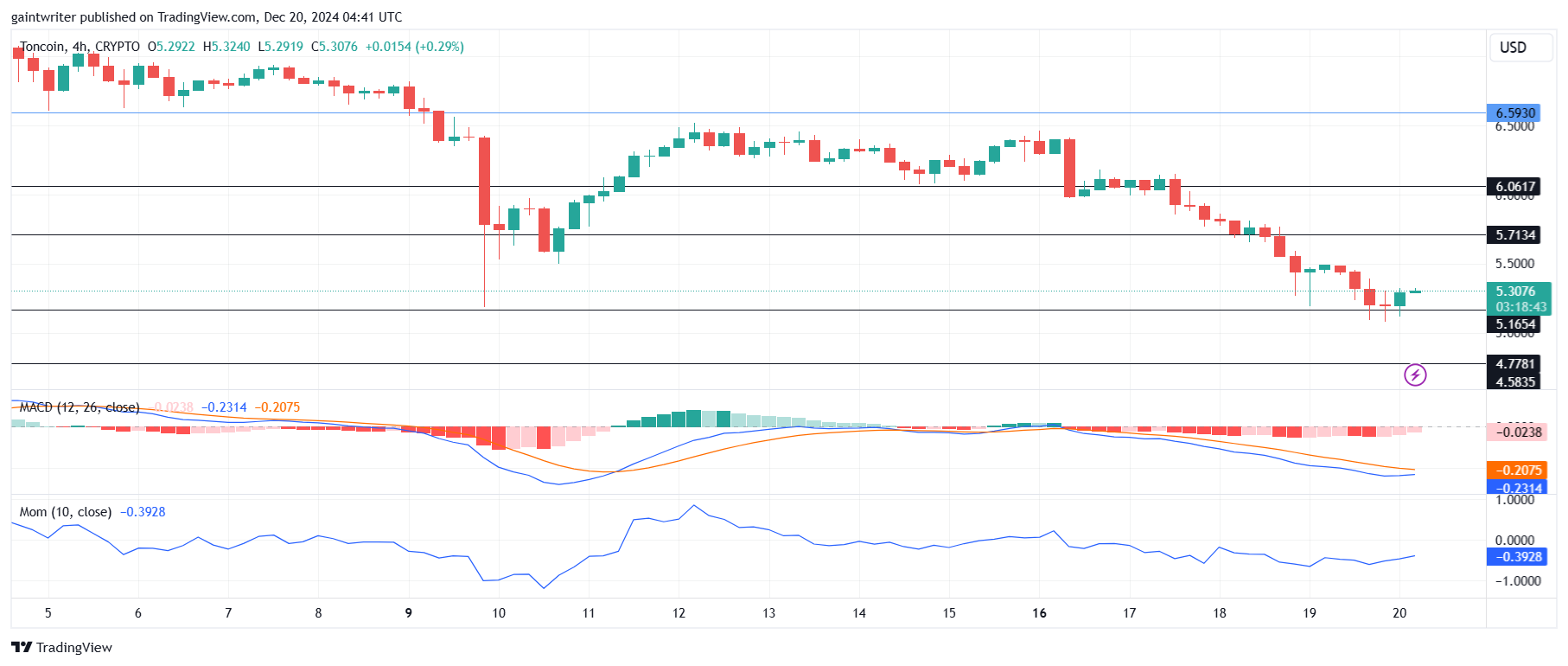Click the Momentum legend value -0.3928
Screen dimensions: 1568x666
point(143,512)
